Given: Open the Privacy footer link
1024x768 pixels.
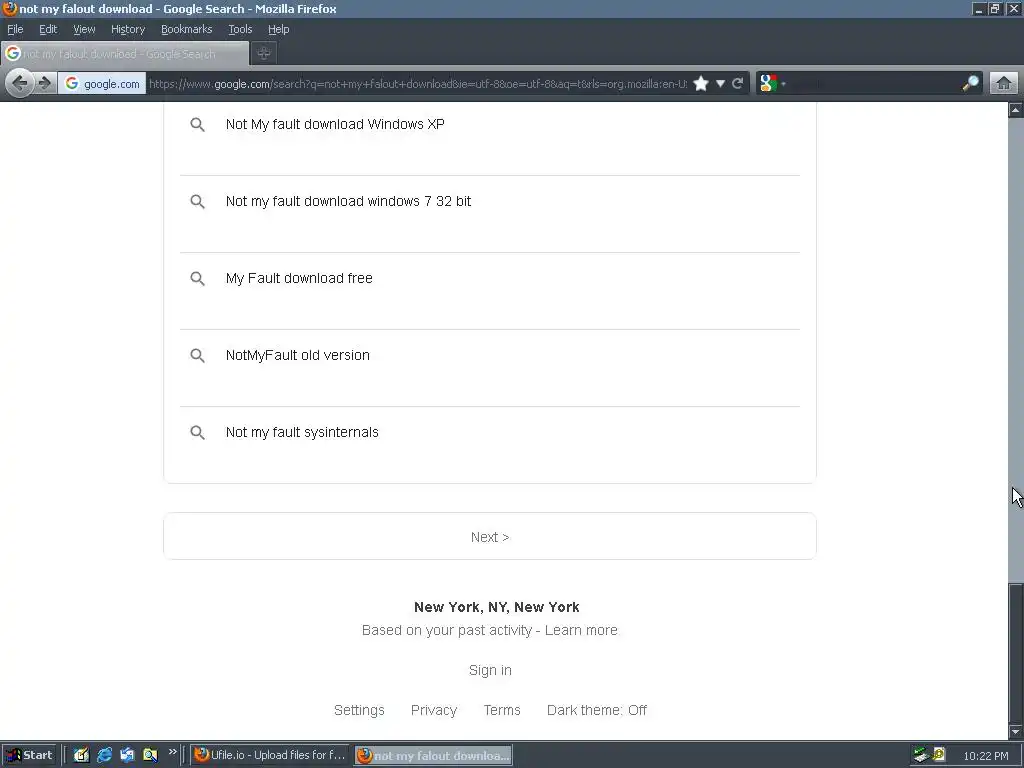Looking at the screenshot, I should coord(434,710).
